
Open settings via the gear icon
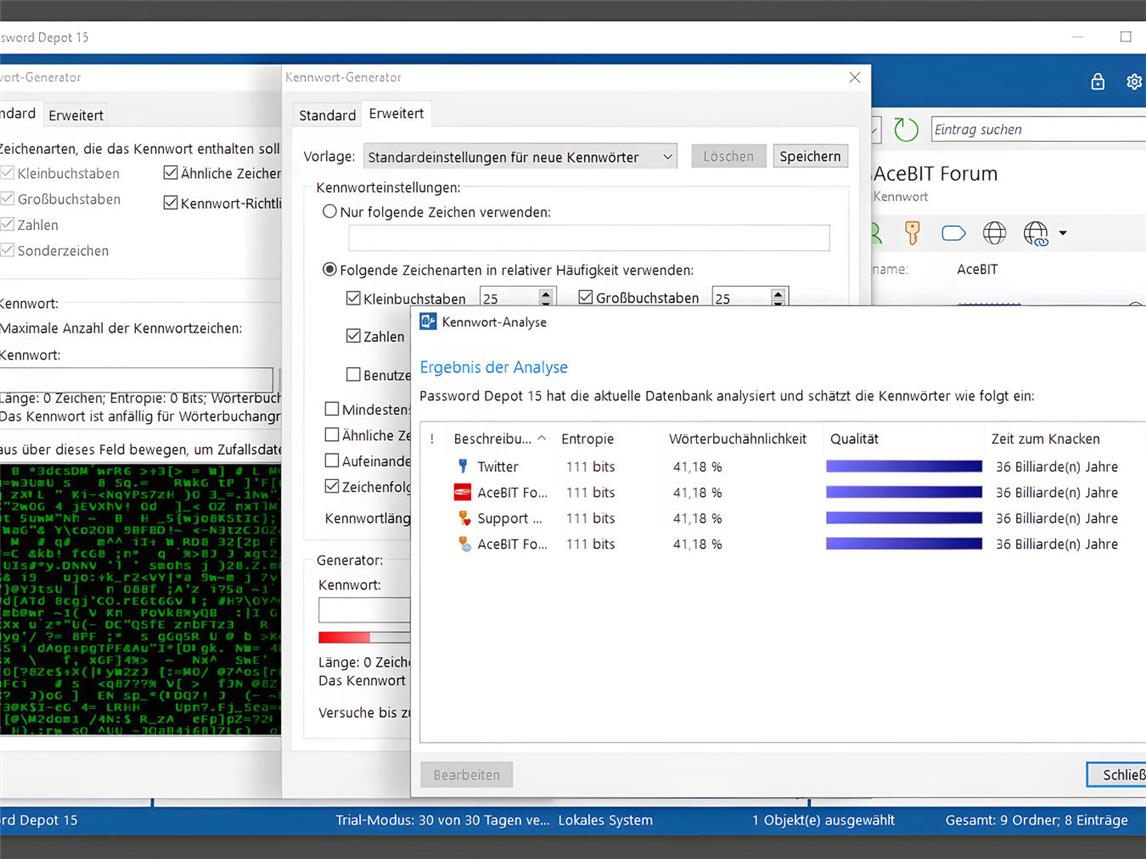point(1134,82)
